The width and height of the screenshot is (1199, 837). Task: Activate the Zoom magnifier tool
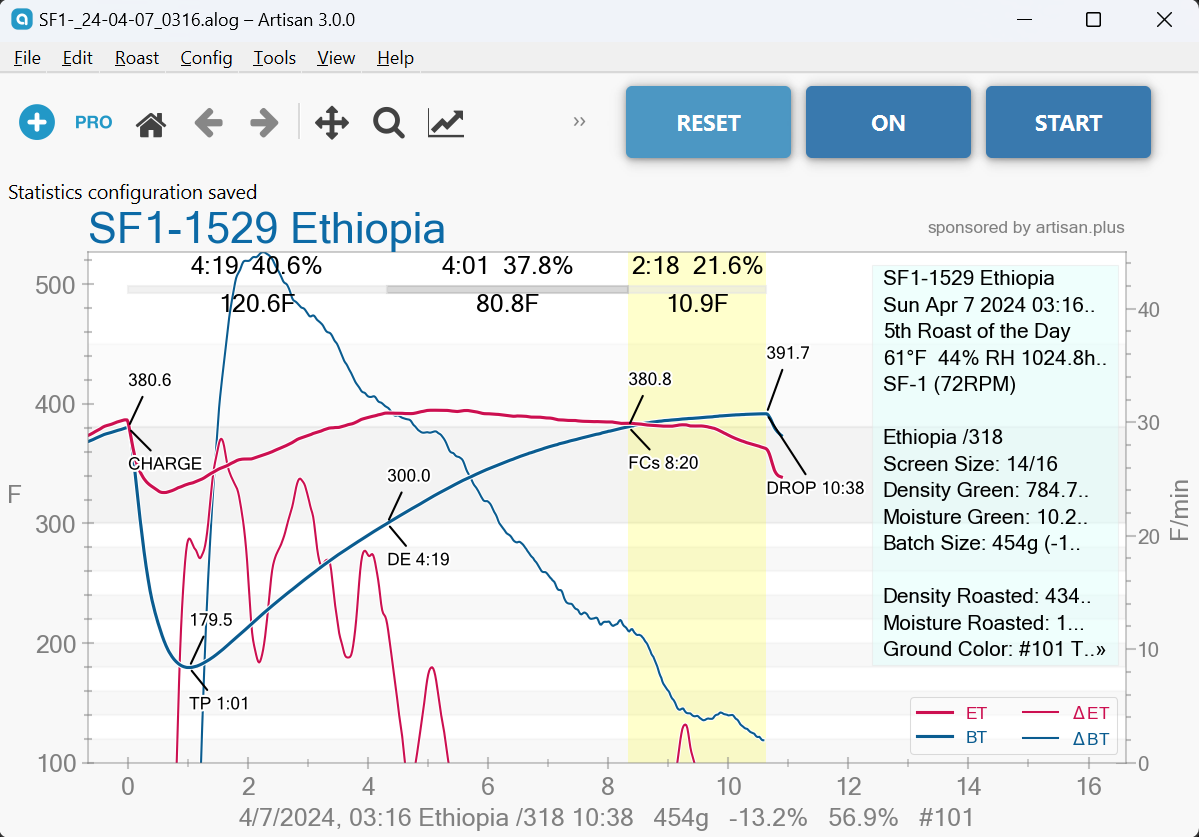tap(388, 122)
